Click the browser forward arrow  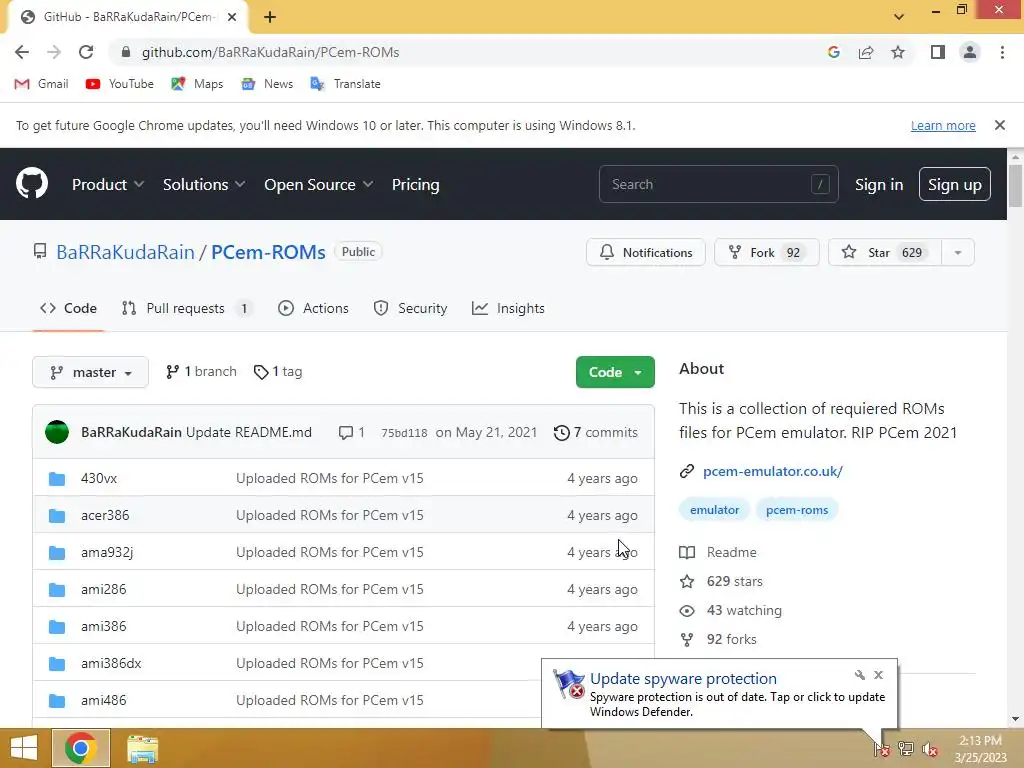tap(54, 52)
